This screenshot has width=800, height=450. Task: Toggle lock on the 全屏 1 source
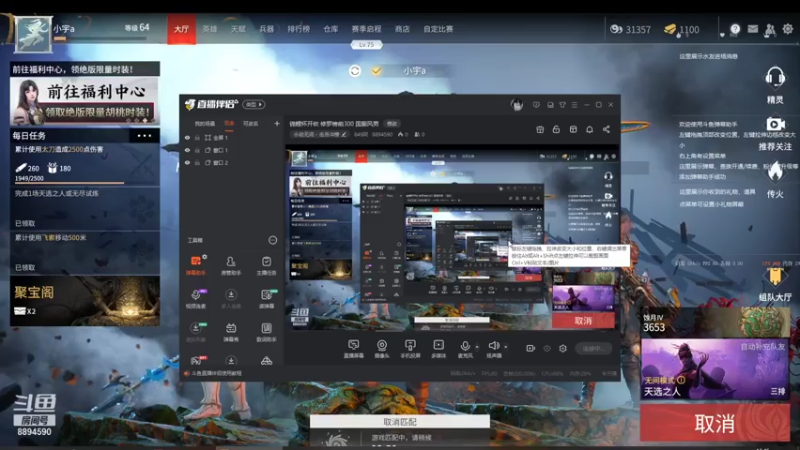point(197,138)
